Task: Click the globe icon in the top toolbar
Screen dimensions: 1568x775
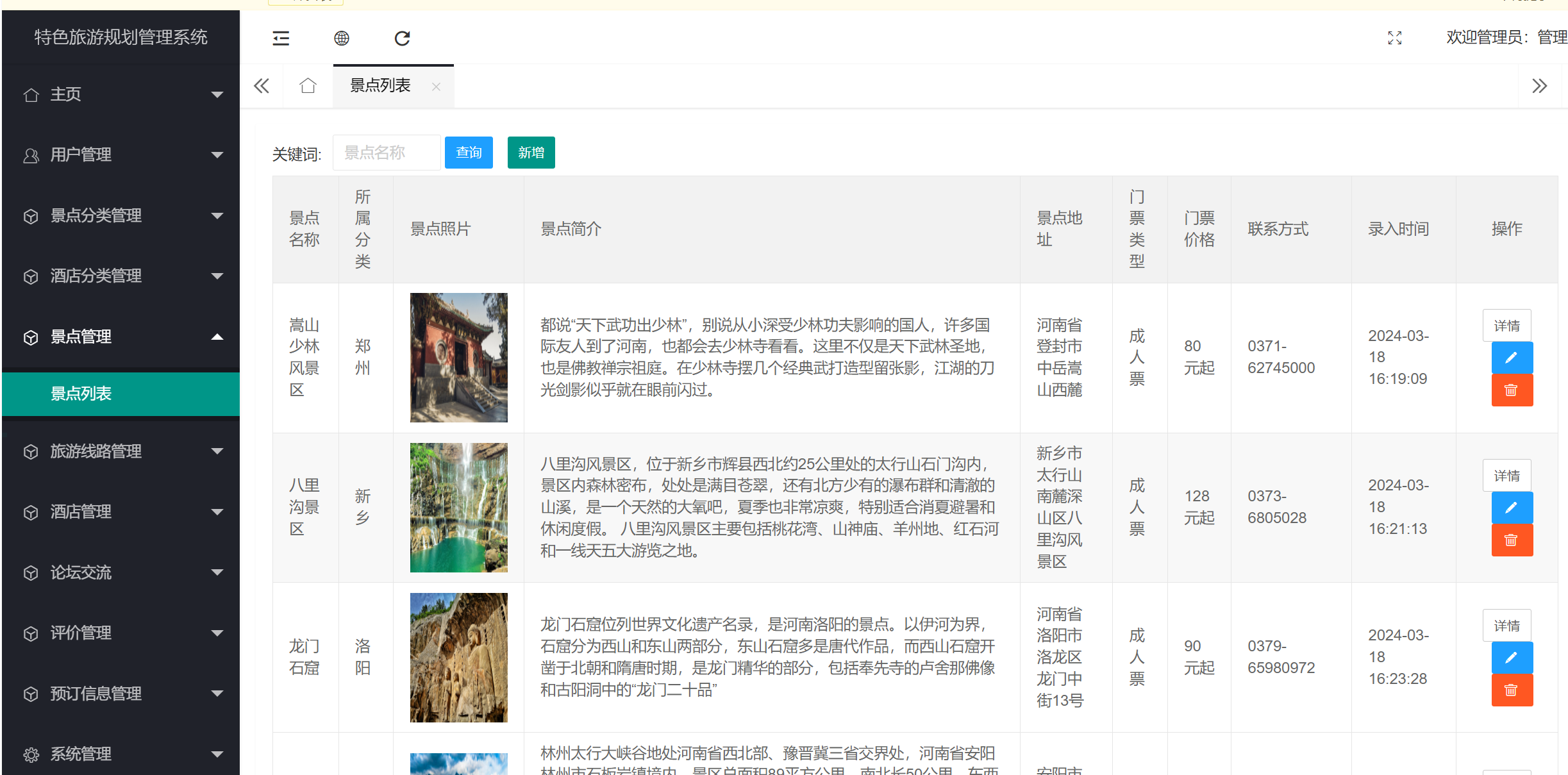Action: (342, 38)
